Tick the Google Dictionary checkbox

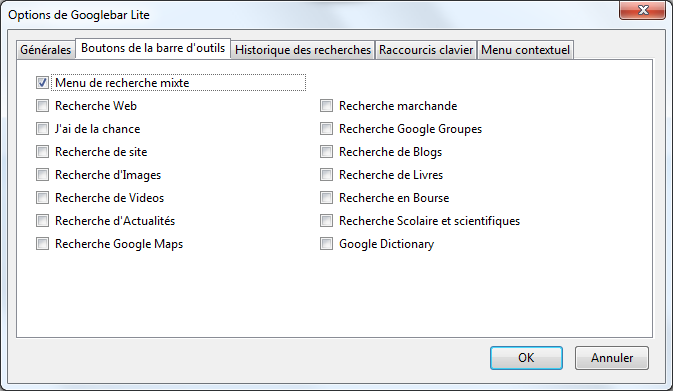326,244
